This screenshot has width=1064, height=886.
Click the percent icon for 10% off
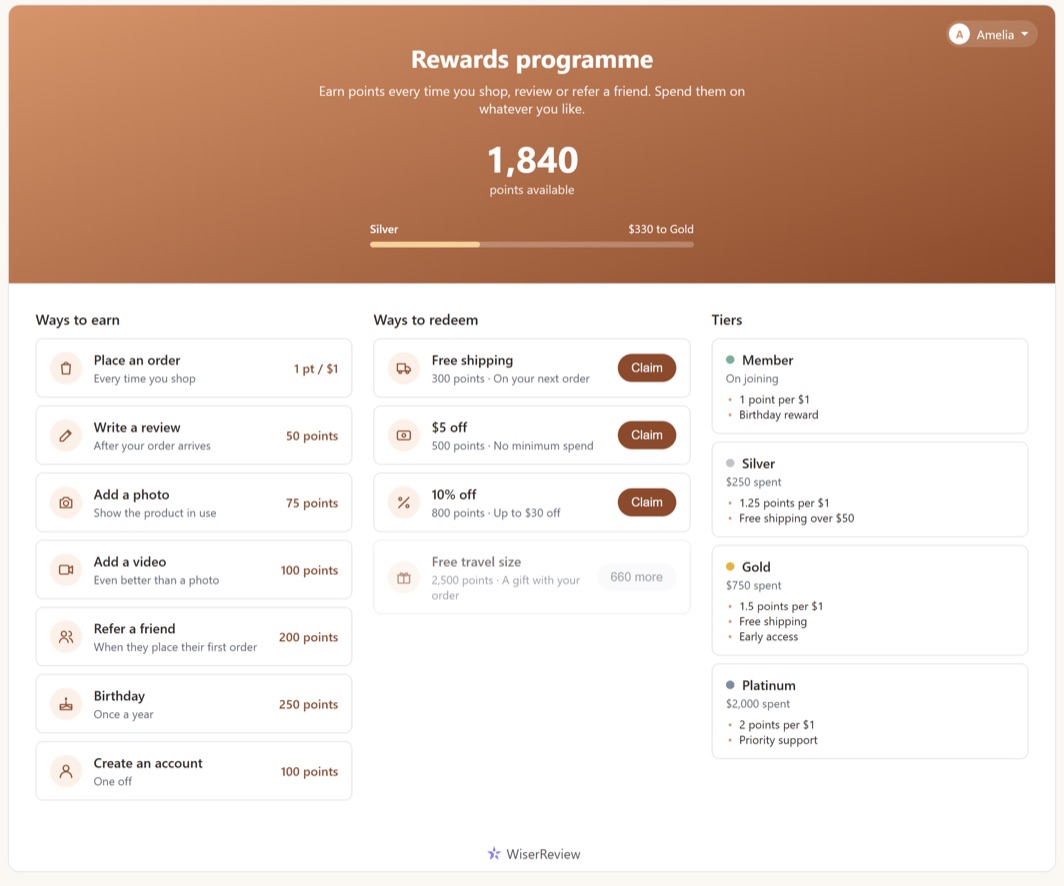(404, 503)
